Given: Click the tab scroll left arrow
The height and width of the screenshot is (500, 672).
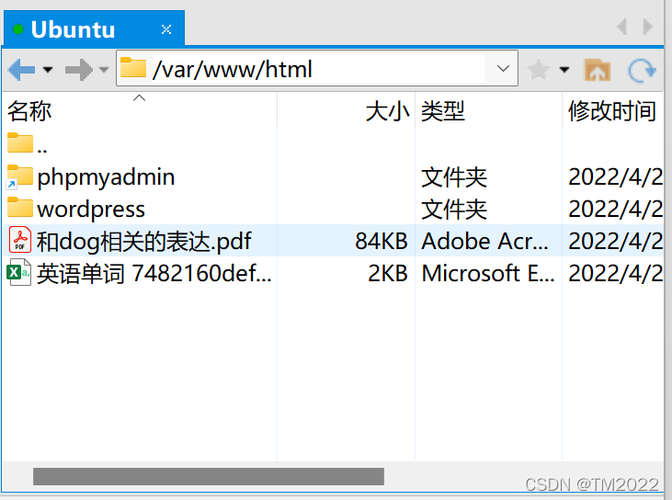Looking at the screenshot, I should click(622, 27).
